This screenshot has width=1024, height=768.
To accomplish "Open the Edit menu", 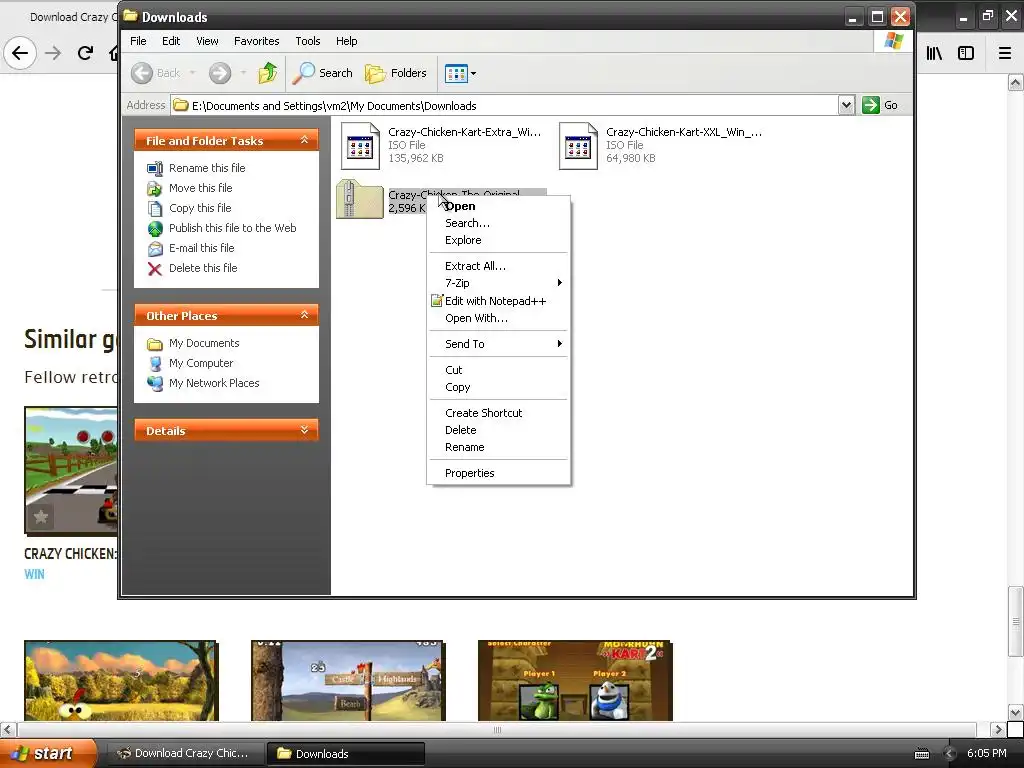I will (171, 41).
